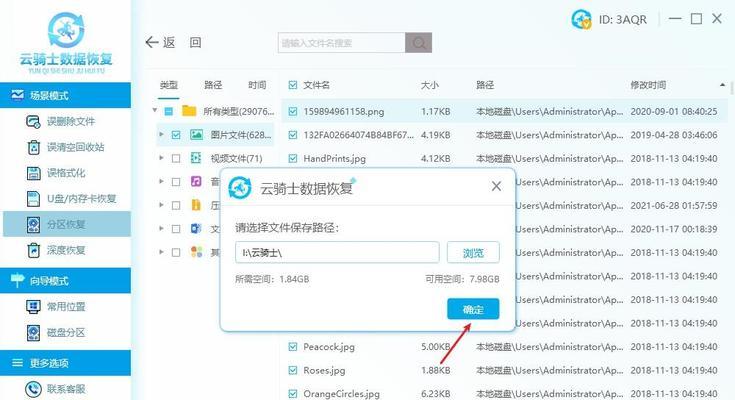Click the search magnifier button

click(419, 43)
